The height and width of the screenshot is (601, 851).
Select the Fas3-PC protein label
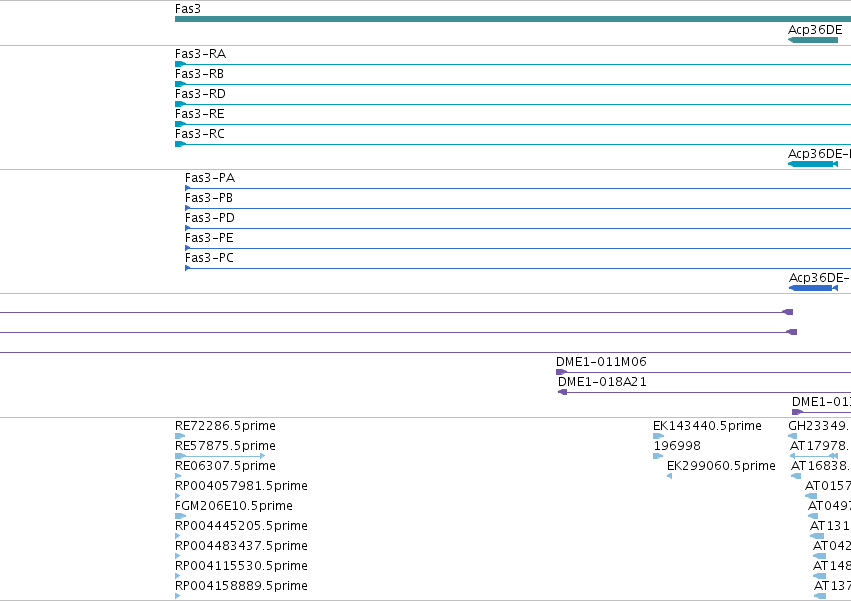tap(209, 258)
